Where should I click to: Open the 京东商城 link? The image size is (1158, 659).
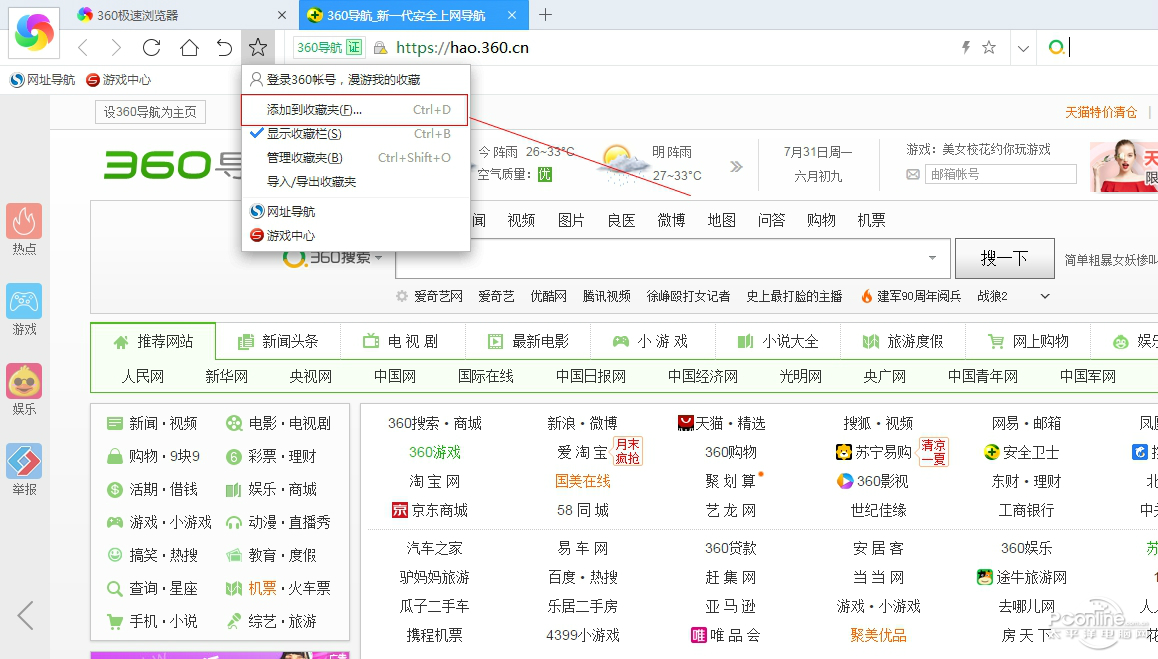(430, 511)
